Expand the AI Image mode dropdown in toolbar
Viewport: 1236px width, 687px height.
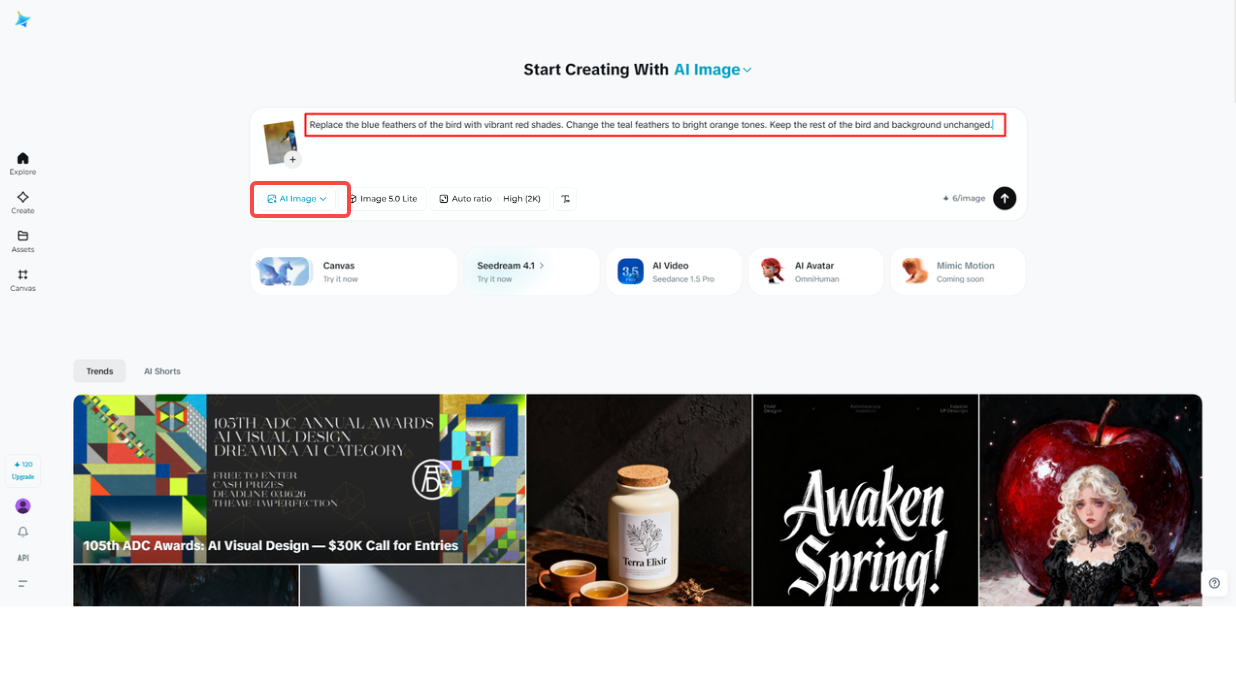coord(298,199)
